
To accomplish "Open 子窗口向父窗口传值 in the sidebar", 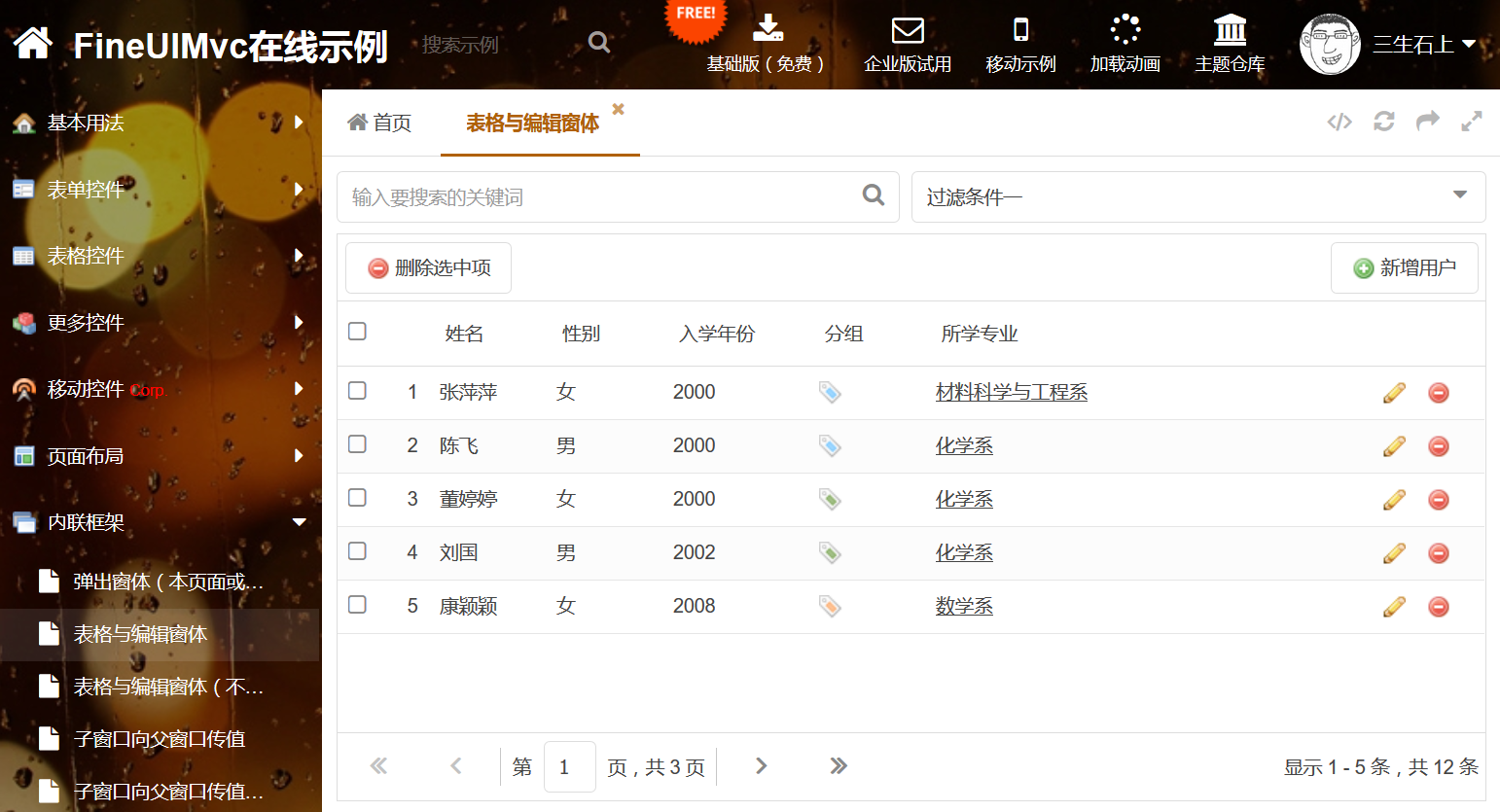I will point(160,739).
